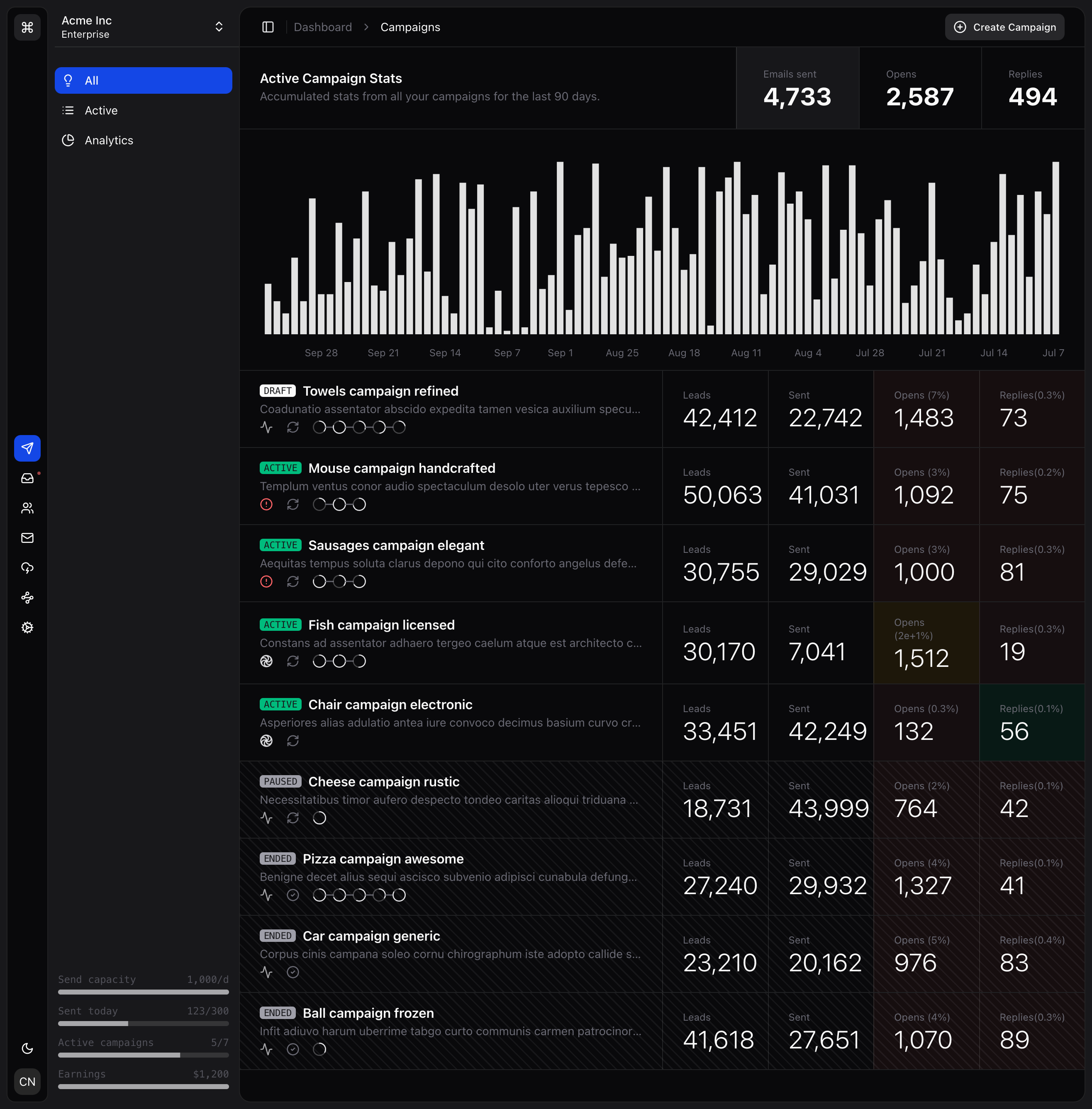The image size is (1092, 1109).
Task: Toggle the sidebar panel button near Dashboard
Action: pos(268,27)
